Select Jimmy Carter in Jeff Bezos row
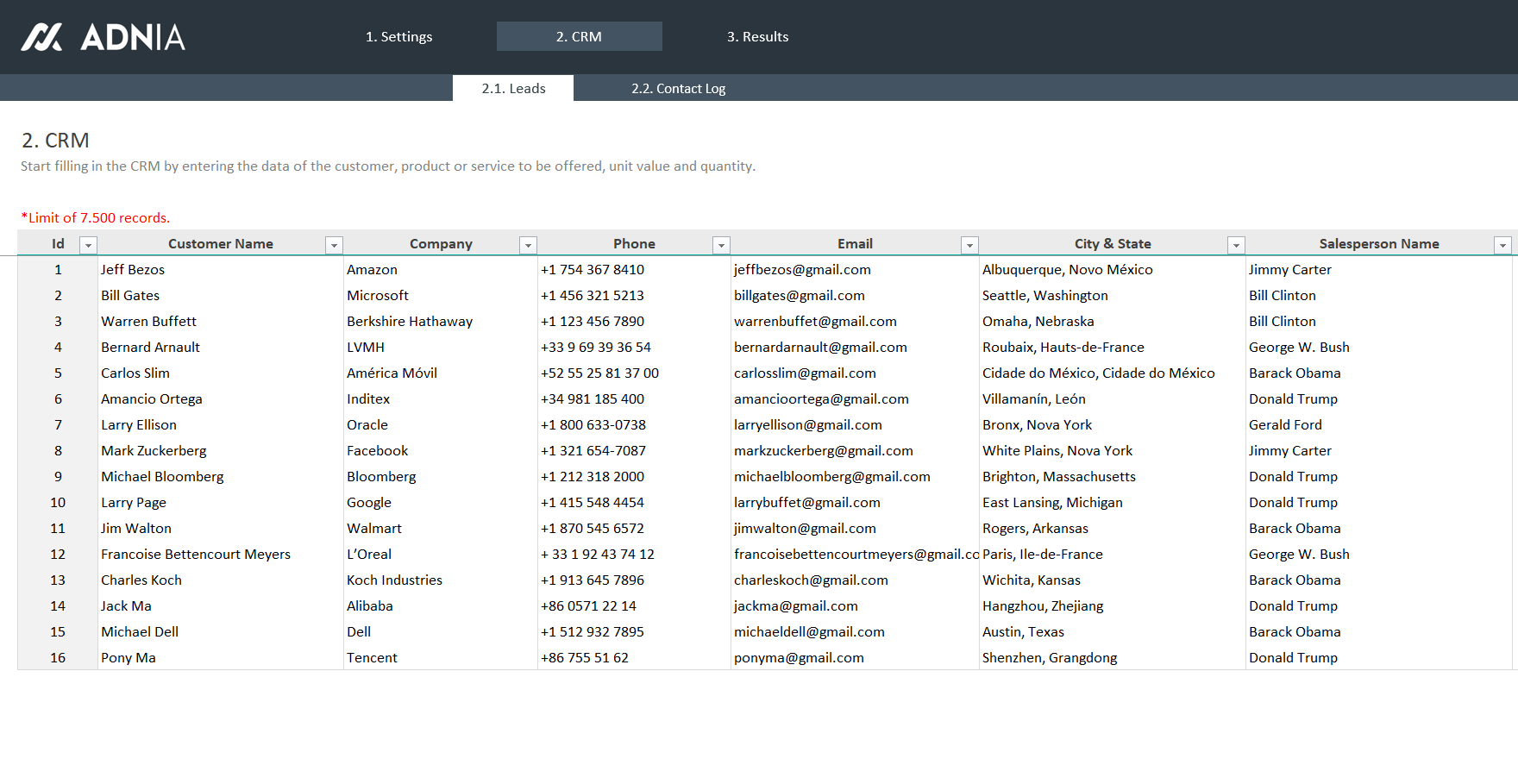This screenshot has height=784, width=1518. click(1378, 269)
